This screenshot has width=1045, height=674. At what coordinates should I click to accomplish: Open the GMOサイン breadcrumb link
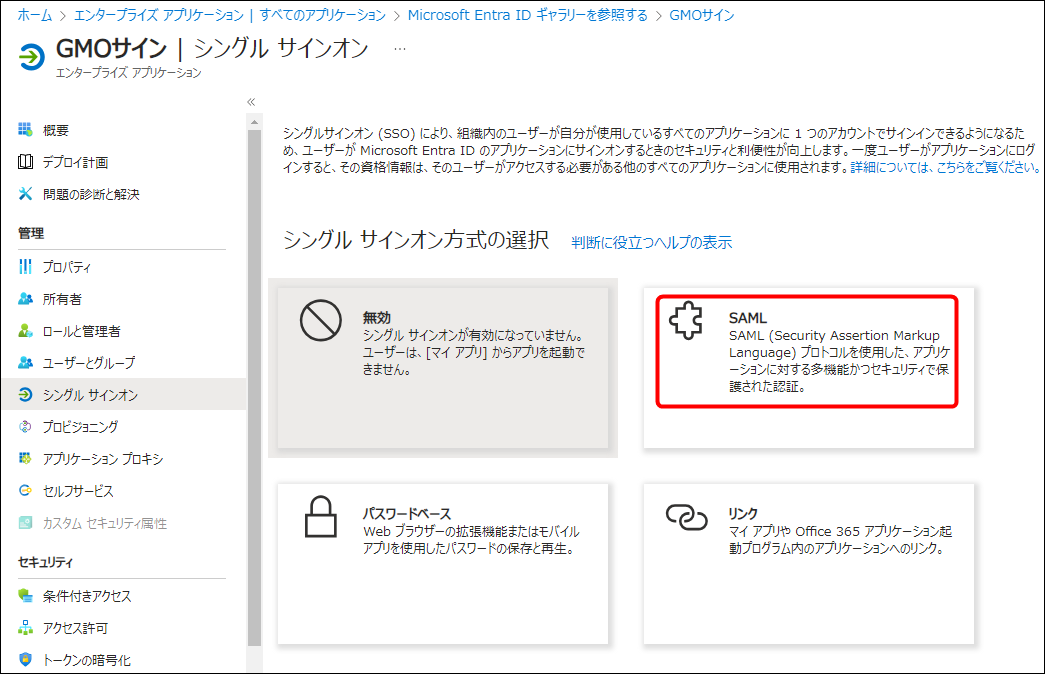pyautogui.click(x=702, y=15)
